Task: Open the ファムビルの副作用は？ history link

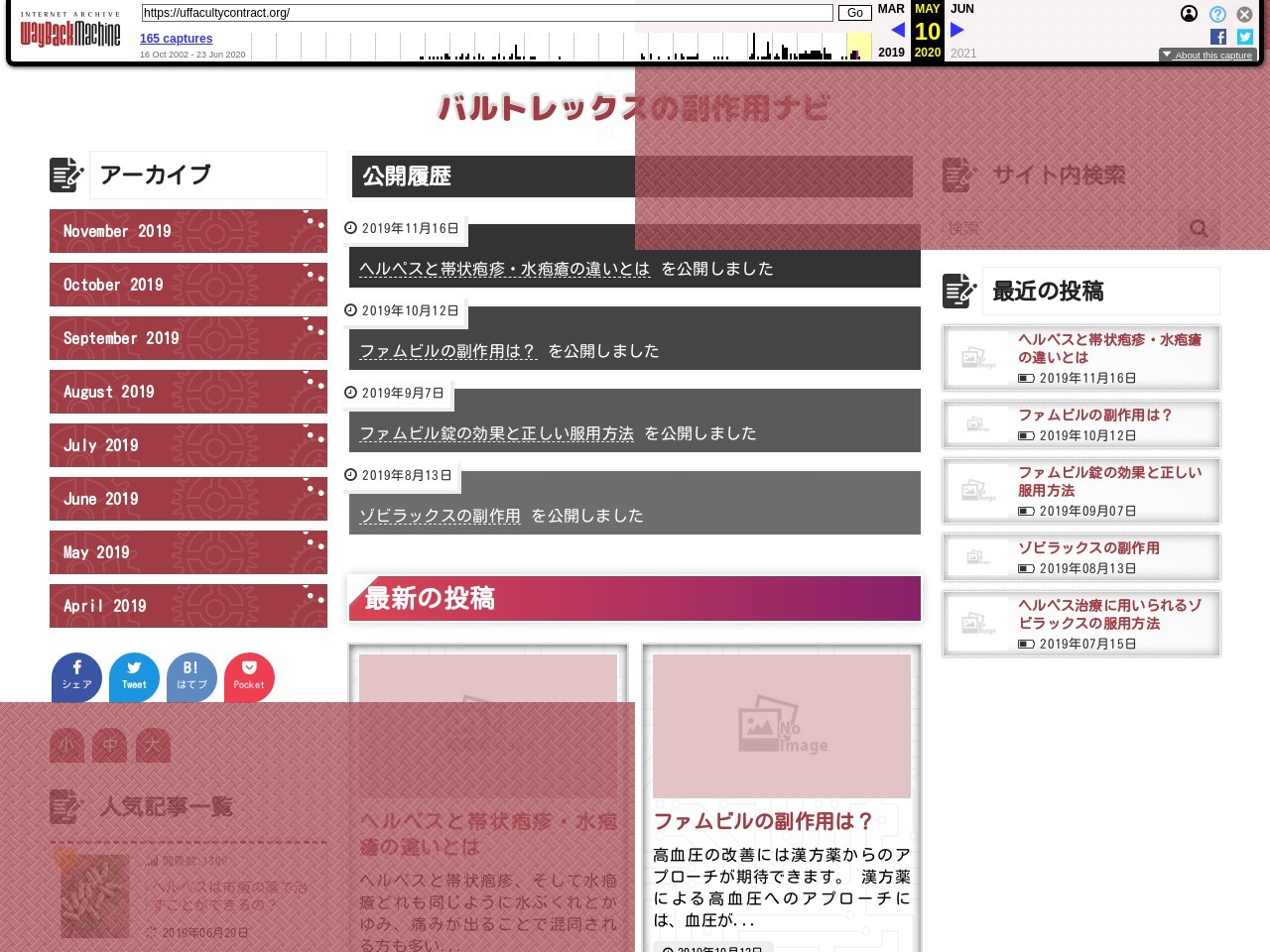Action: tap(447, 351)
